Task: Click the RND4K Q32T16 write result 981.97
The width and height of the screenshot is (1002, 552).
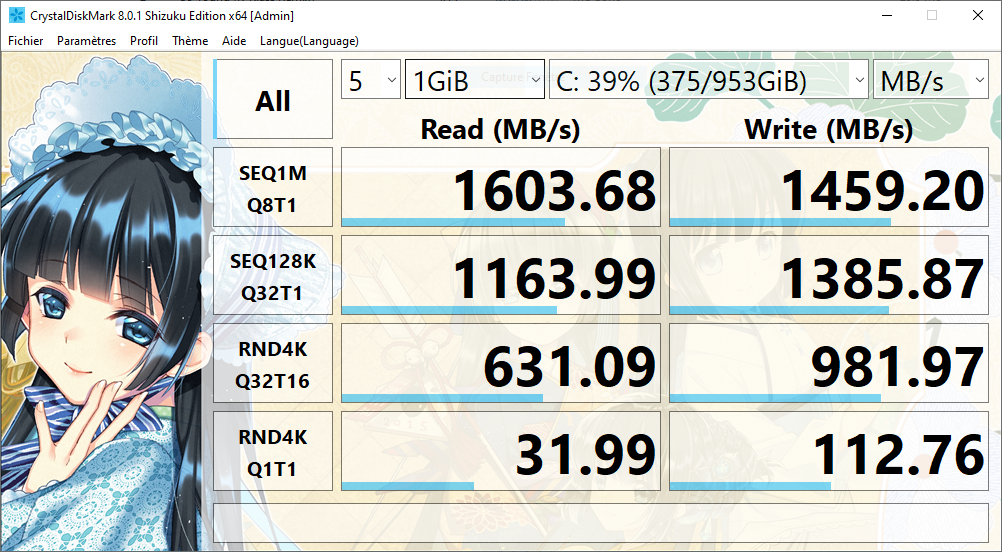Action: (x=829, y=364)
